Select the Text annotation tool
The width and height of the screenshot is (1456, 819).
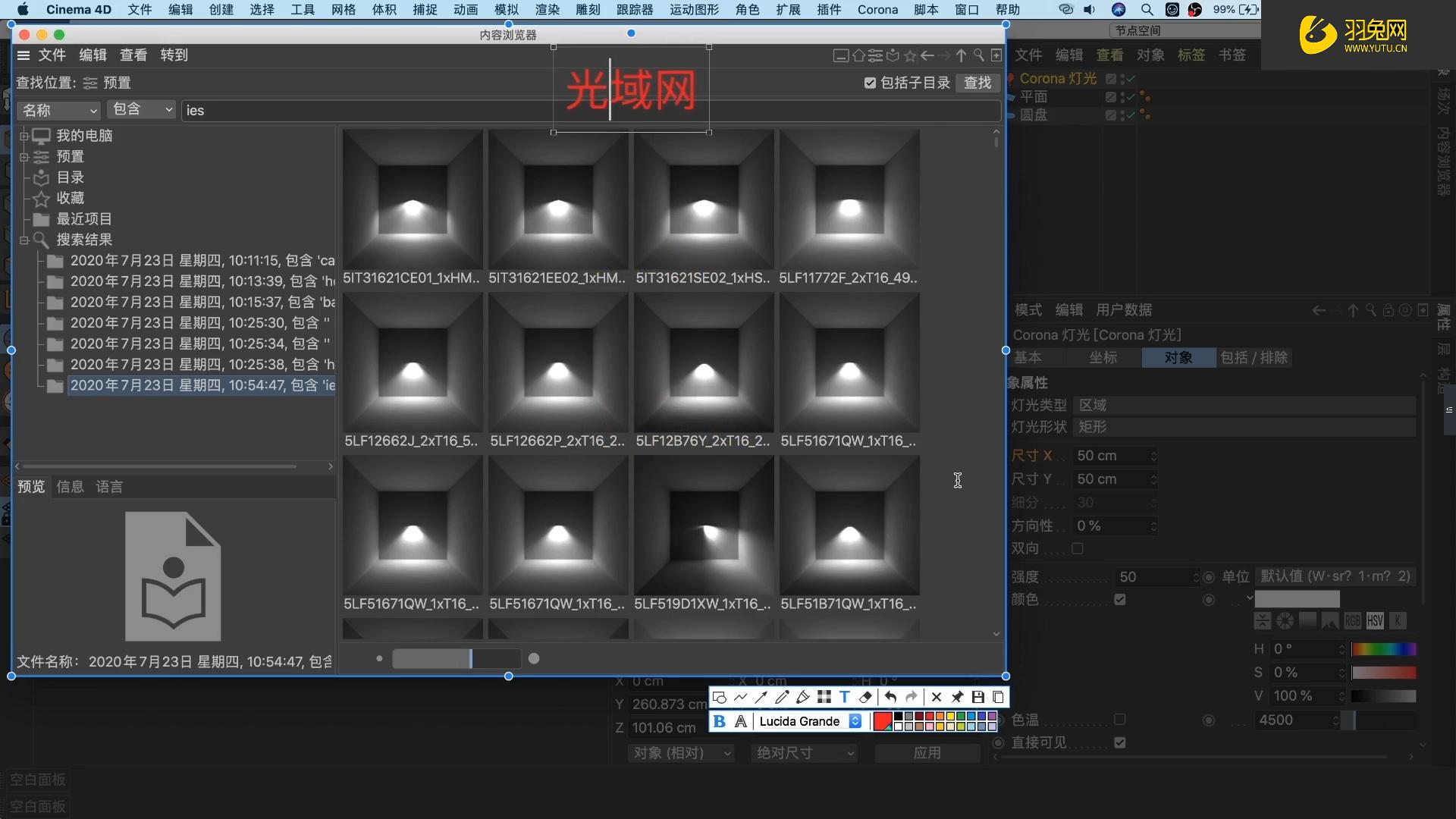[x=845, y=697]
